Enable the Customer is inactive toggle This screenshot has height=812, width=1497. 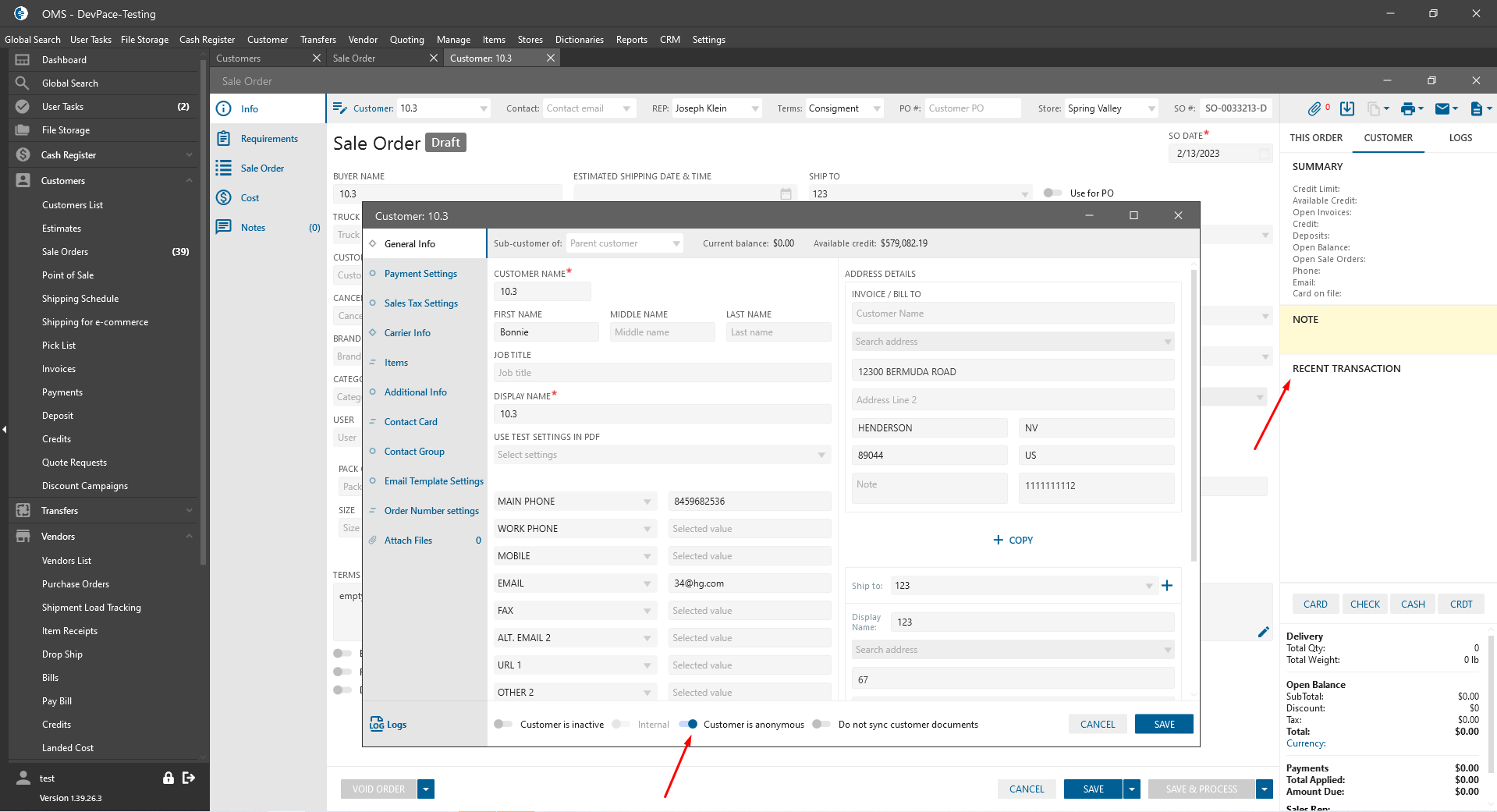point(503,724)
